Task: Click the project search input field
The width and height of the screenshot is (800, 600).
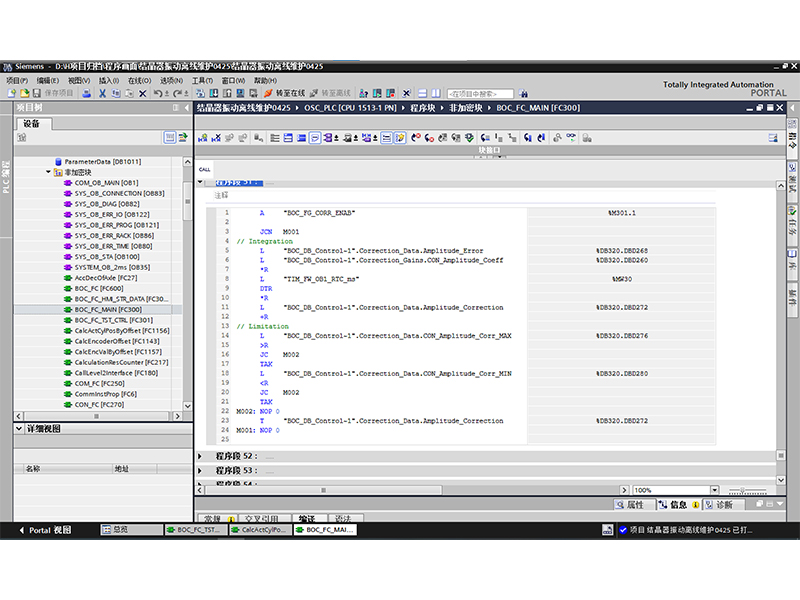Action: [x=480, y=93]
